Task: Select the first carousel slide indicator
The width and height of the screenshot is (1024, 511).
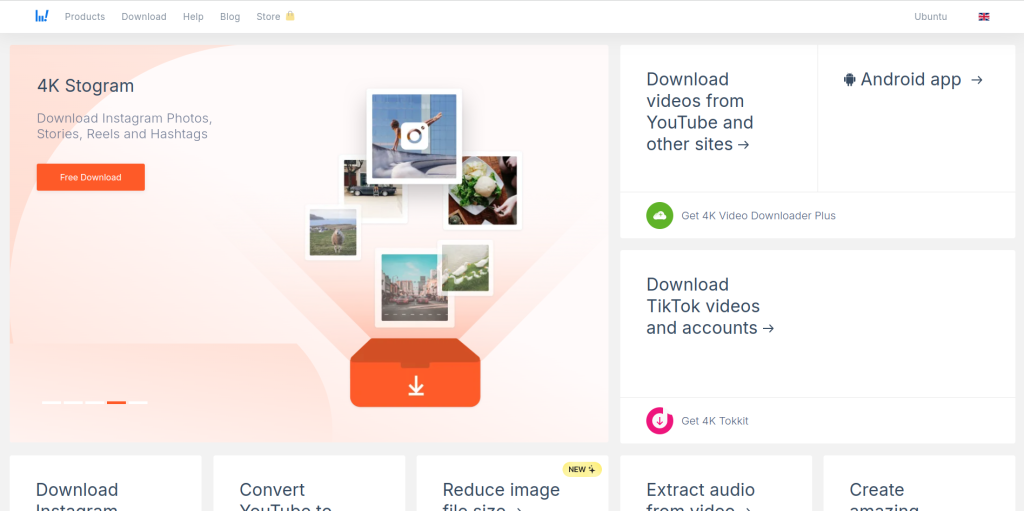Action: (x=51, y=402)
